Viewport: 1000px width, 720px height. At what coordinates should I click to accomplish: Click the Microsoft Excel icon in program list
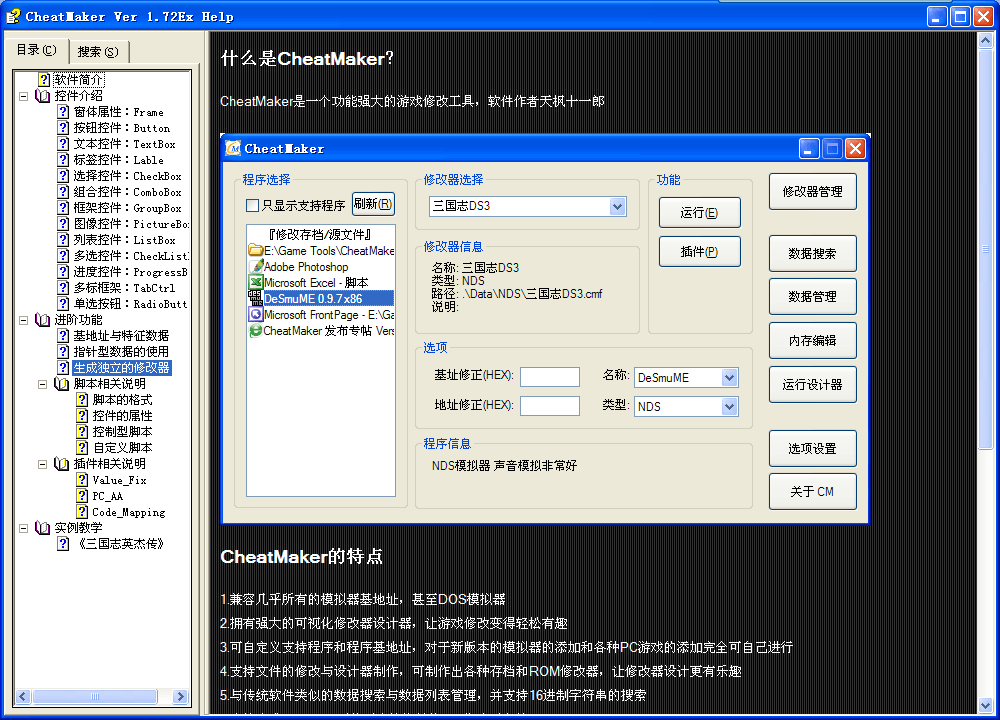pyautogui.click(x=256, y=282)
